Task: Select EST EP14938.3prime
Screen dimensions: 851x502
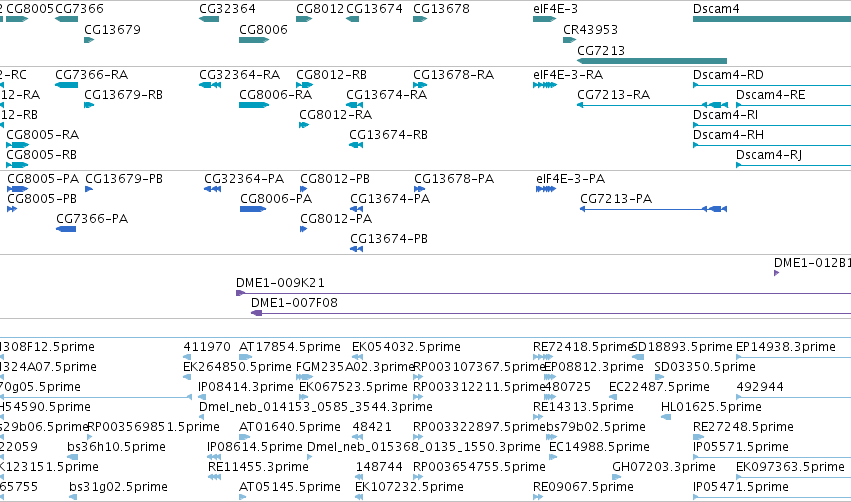Action: click(x=786, y=347)
